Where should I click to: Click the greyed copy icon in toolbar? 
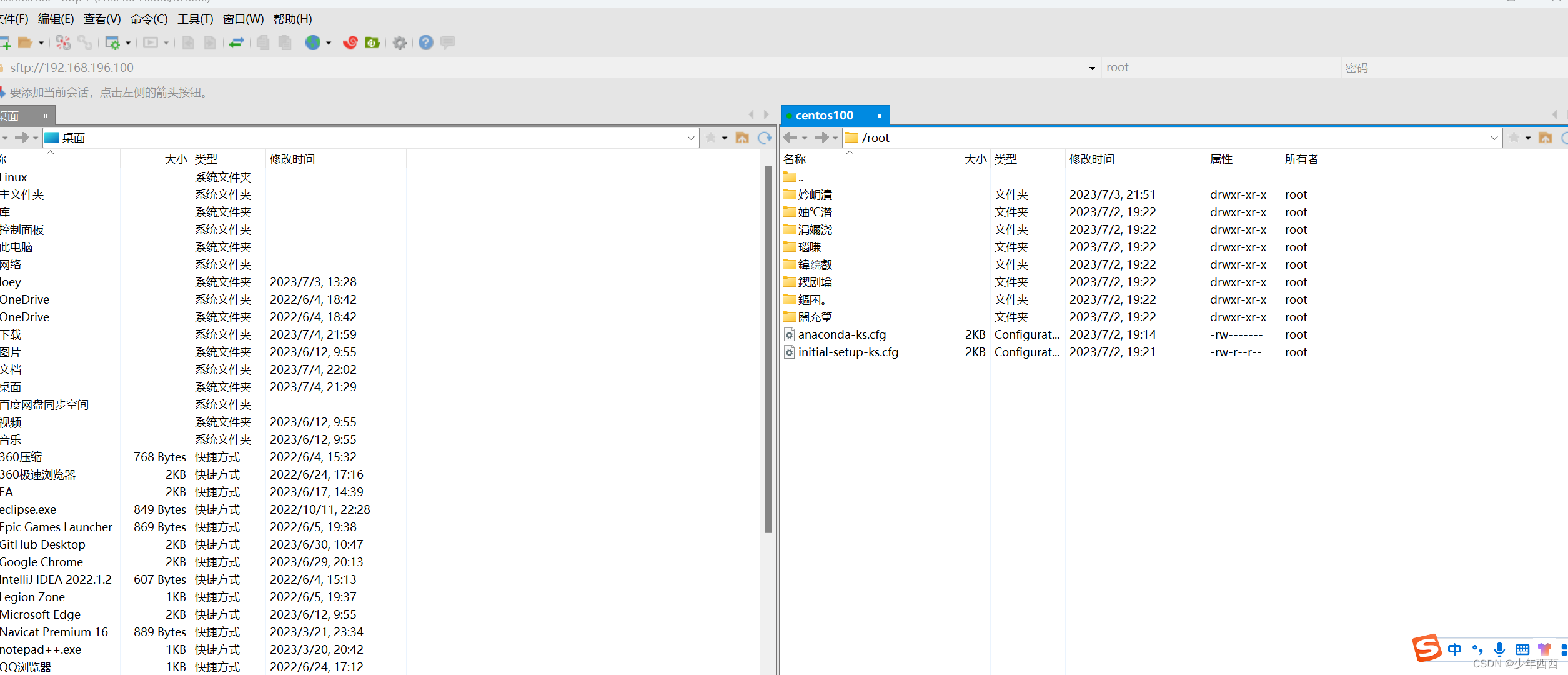(264, 42)
